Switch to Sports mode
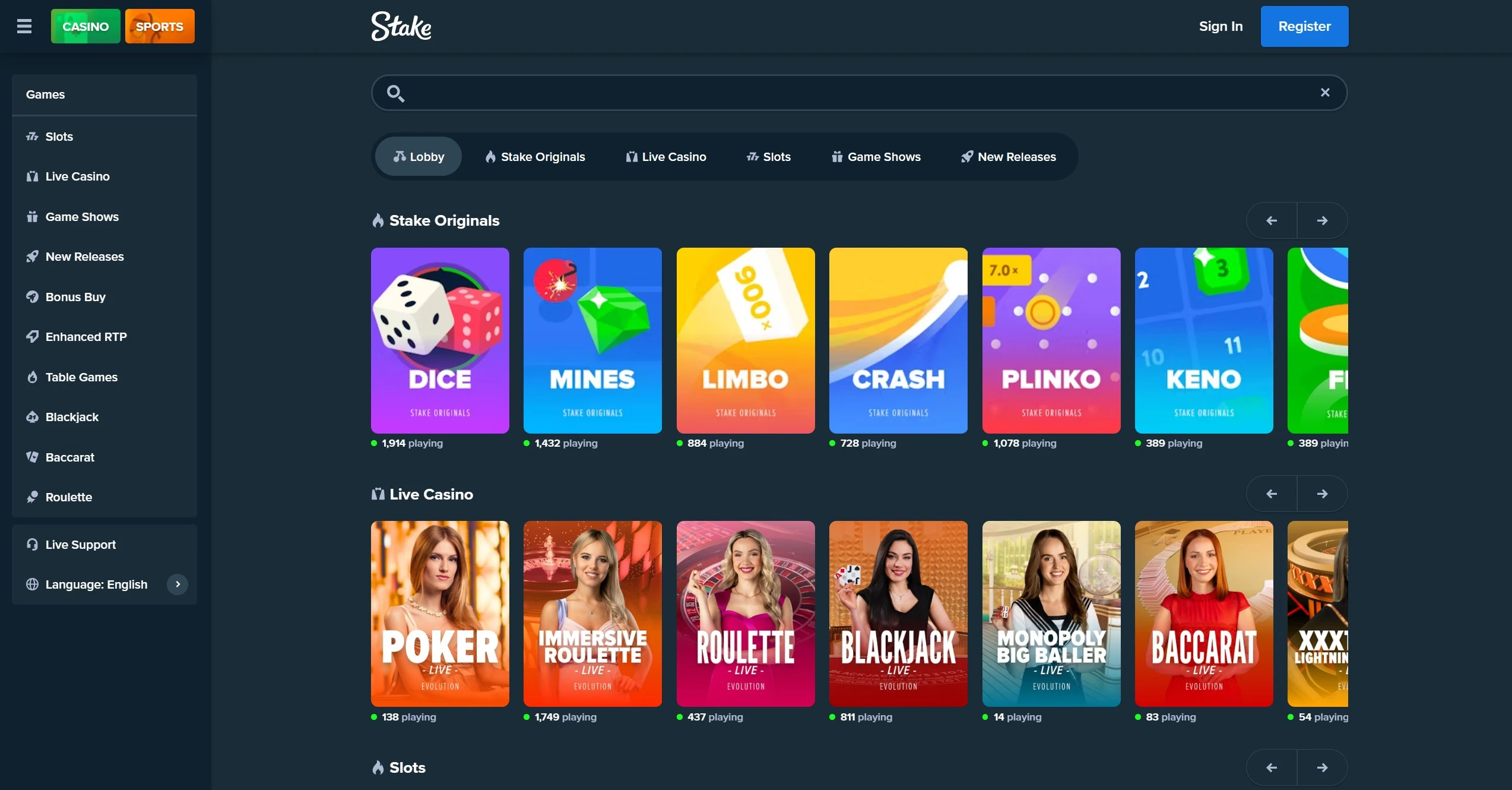The image size is (1512, 790). (160, 26)
